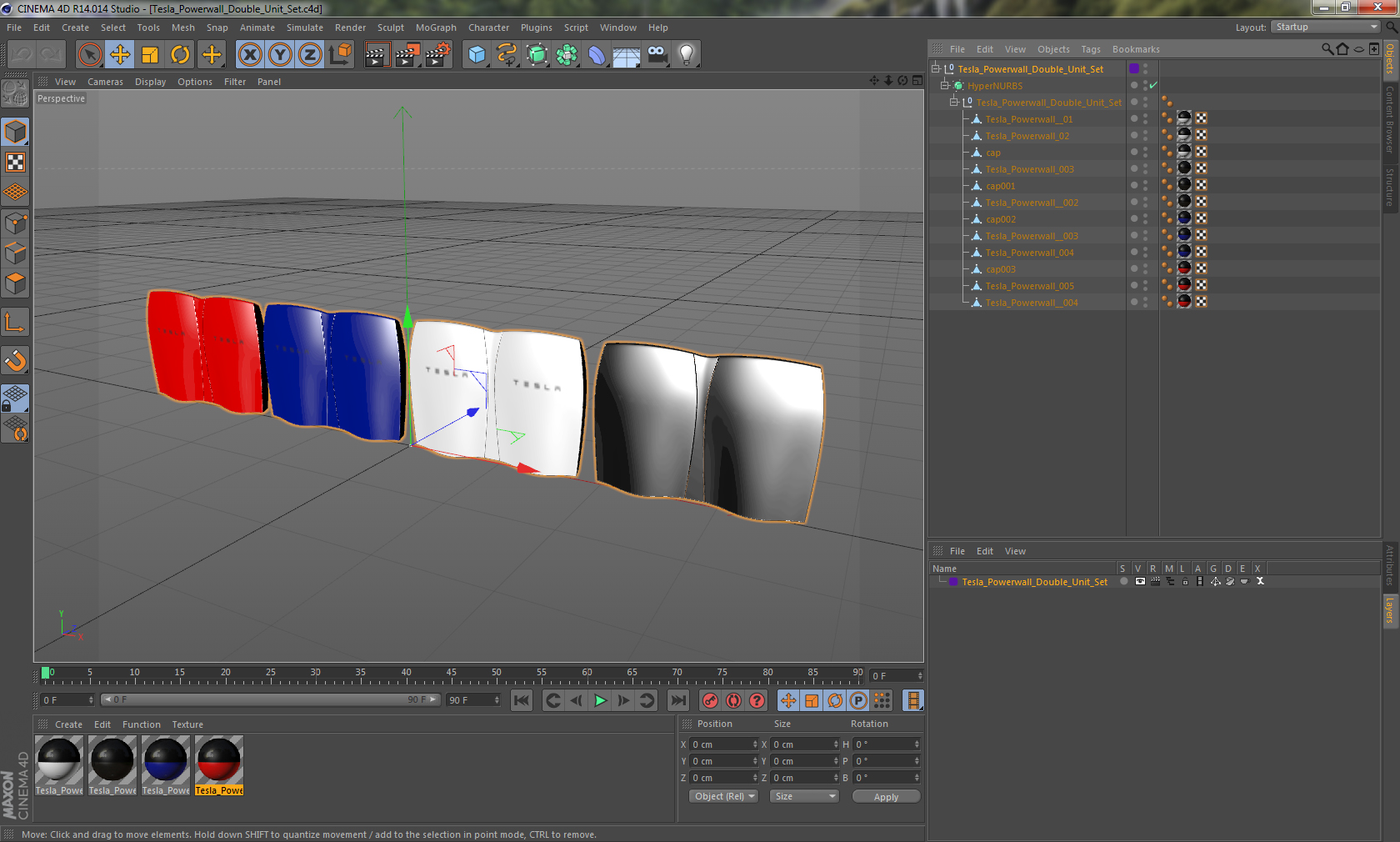Screen dimensions: 1400x842
Task: Open the Array modeling objects icon
Action: point(567,55)
